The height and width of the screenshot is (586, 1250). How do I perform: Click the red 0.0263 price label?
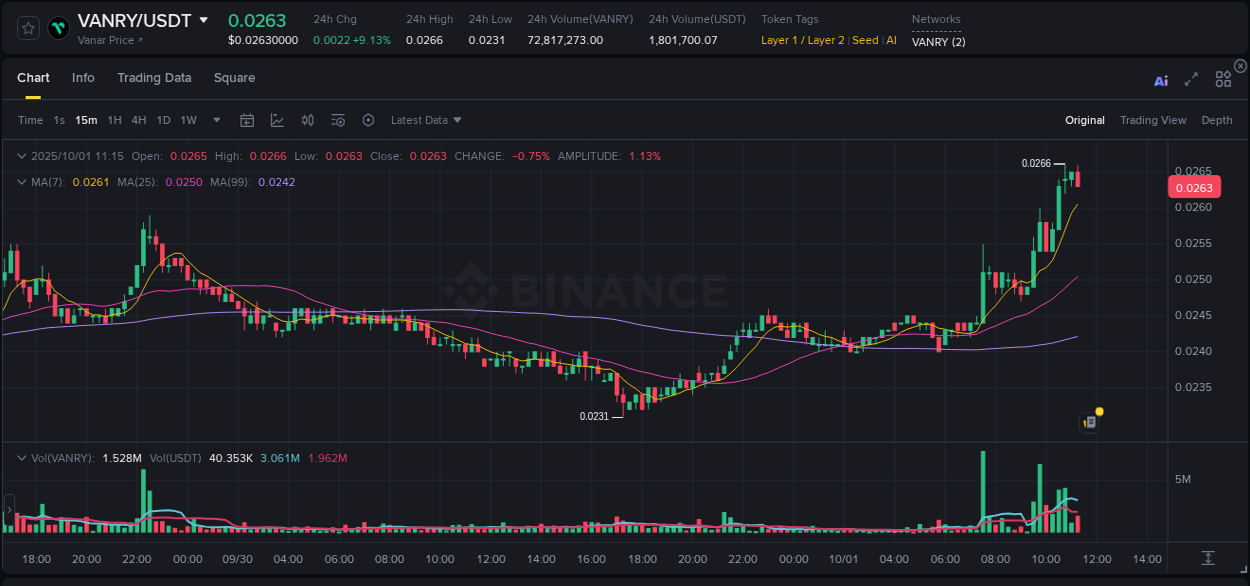point(1196,187)
